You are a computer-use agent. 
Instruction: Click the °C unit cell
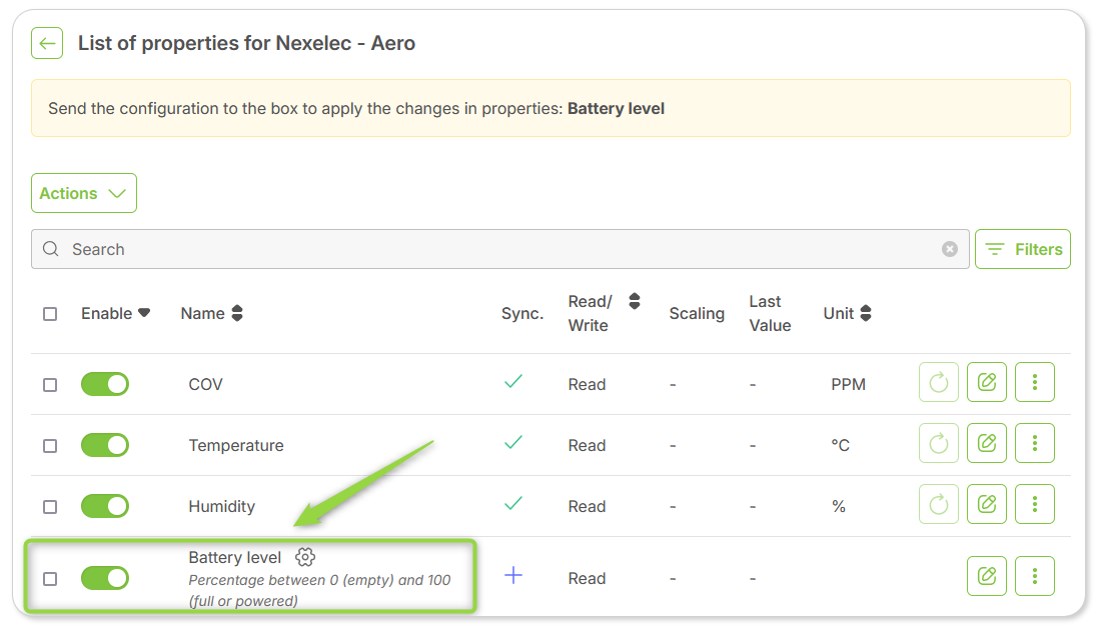point(840,445)
